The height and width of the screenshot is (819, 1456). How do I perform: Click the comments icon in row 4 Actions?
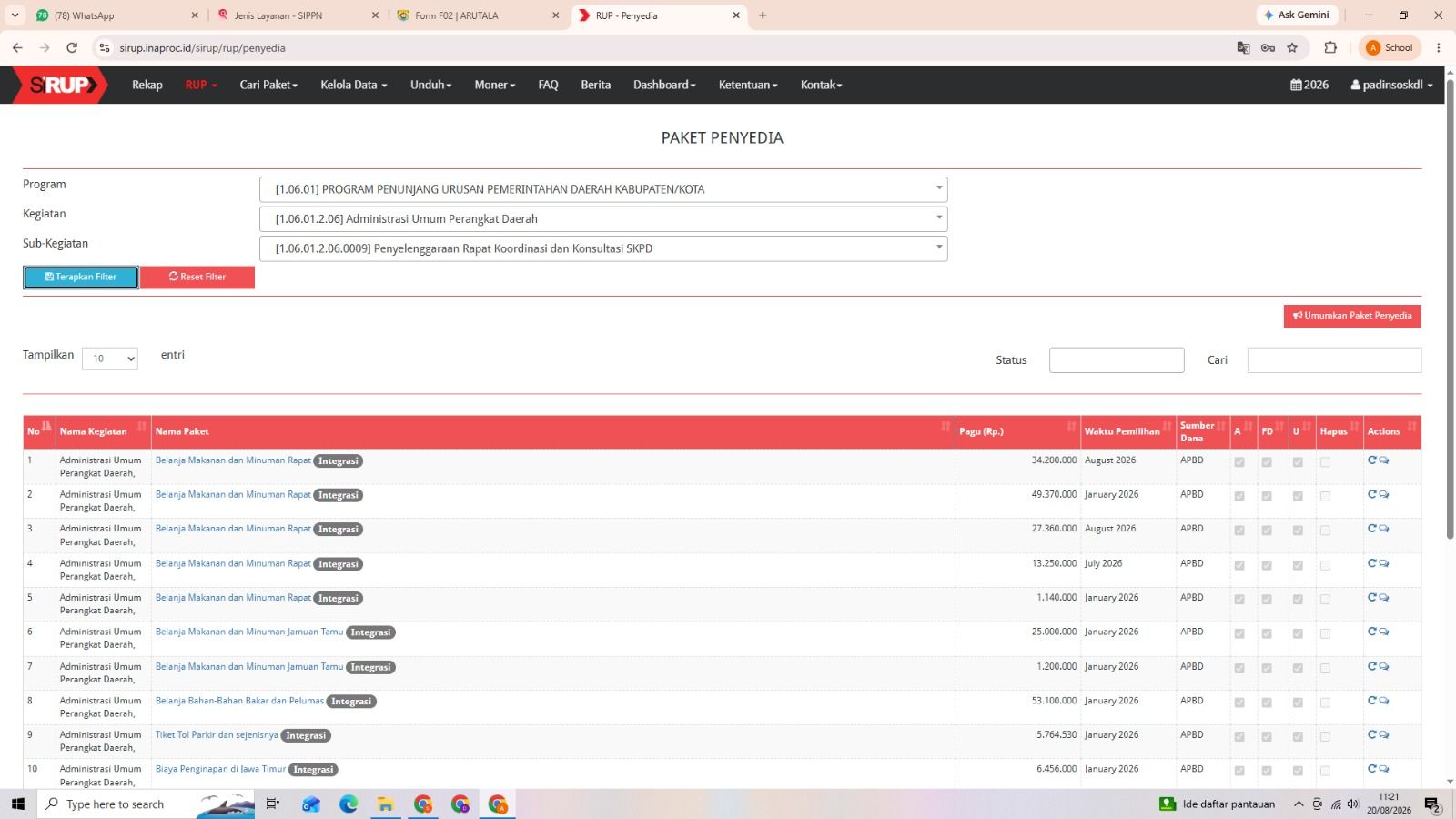(1384, 563)
